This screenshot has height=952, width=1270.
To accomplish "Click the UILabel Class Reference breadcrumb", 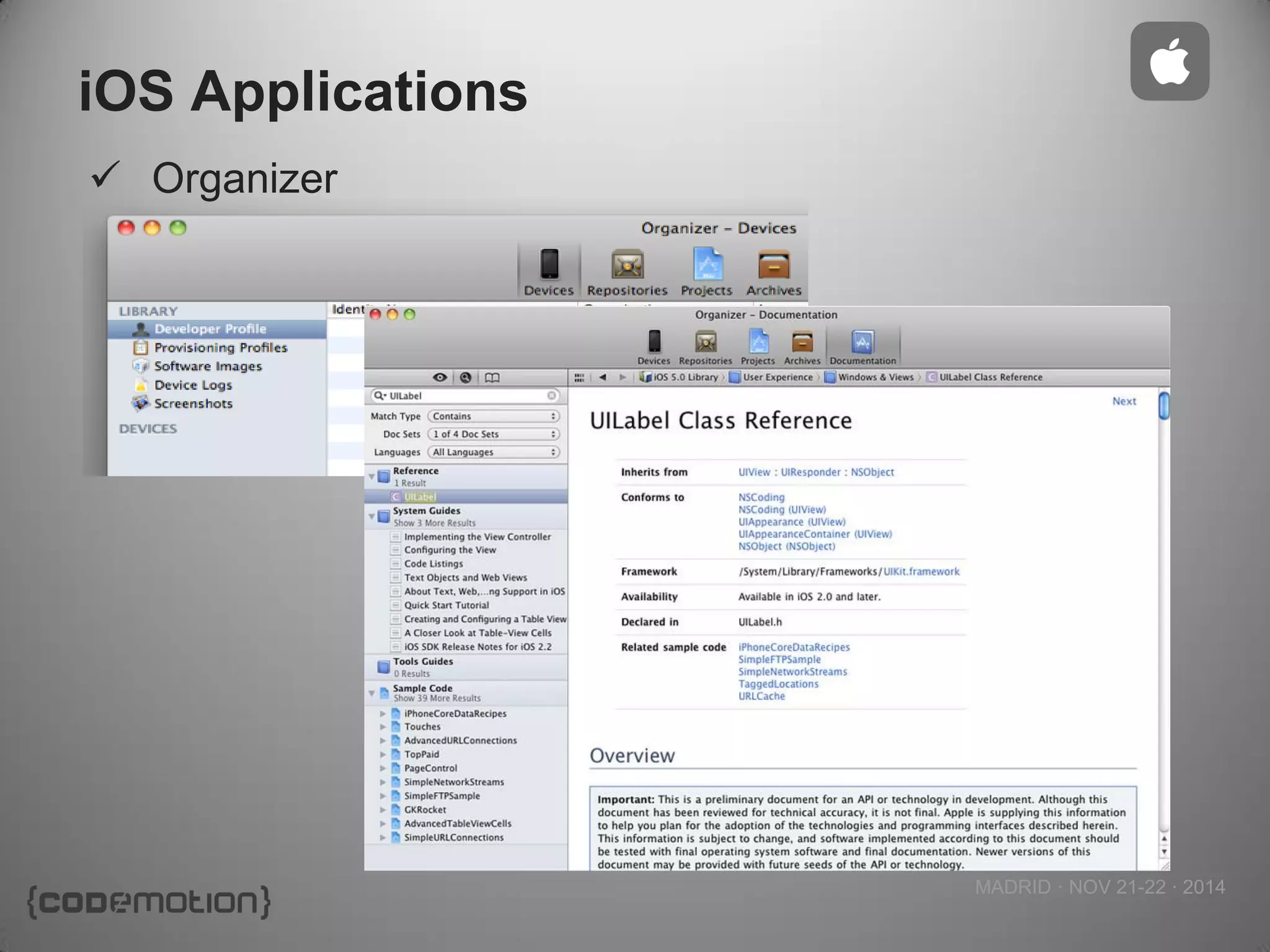I will pyautogui.click(x=984, y=377).
